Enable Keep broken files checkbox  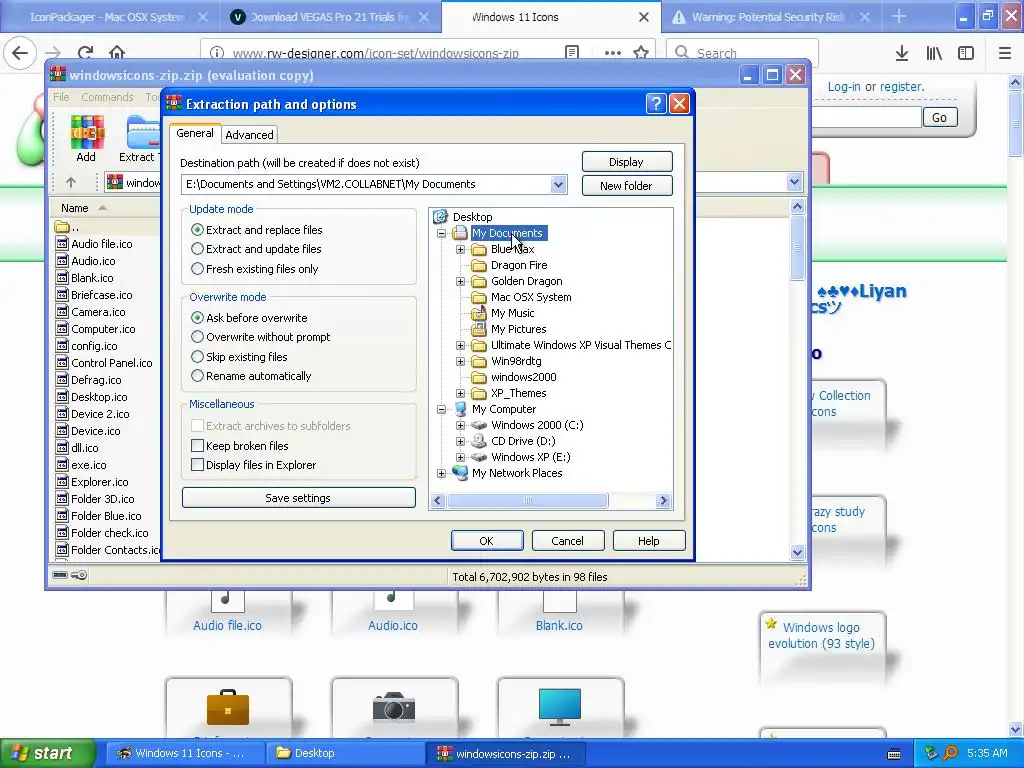coord(197,445)
